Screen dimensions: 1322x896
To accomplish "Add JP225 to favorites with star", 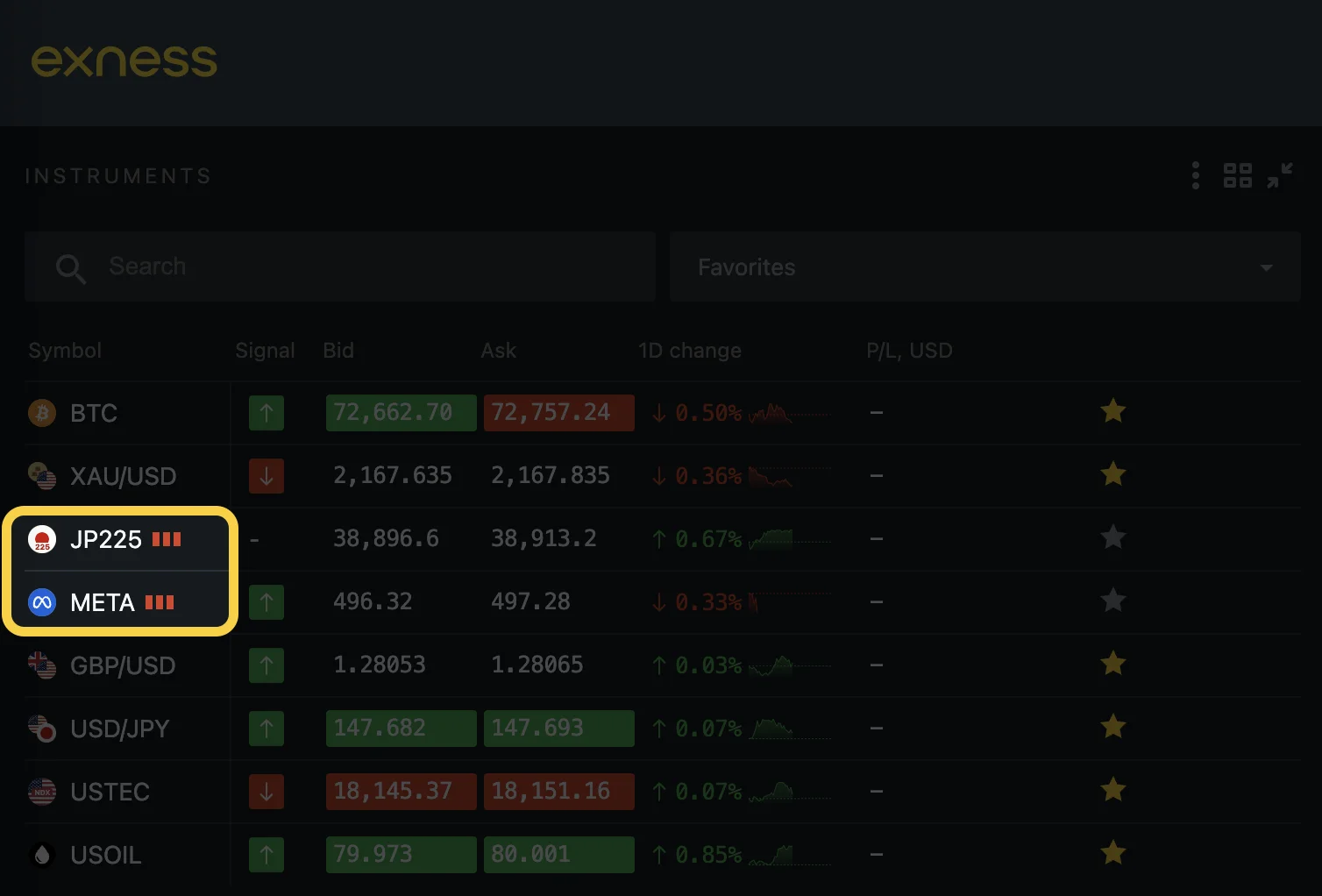I will (x=1113, y=537).
